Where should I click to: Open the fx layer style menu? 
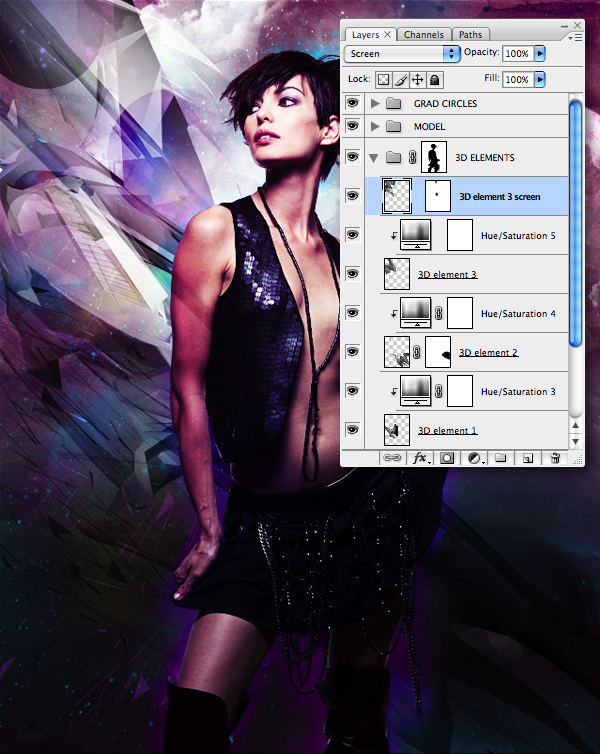click(421, 458)
